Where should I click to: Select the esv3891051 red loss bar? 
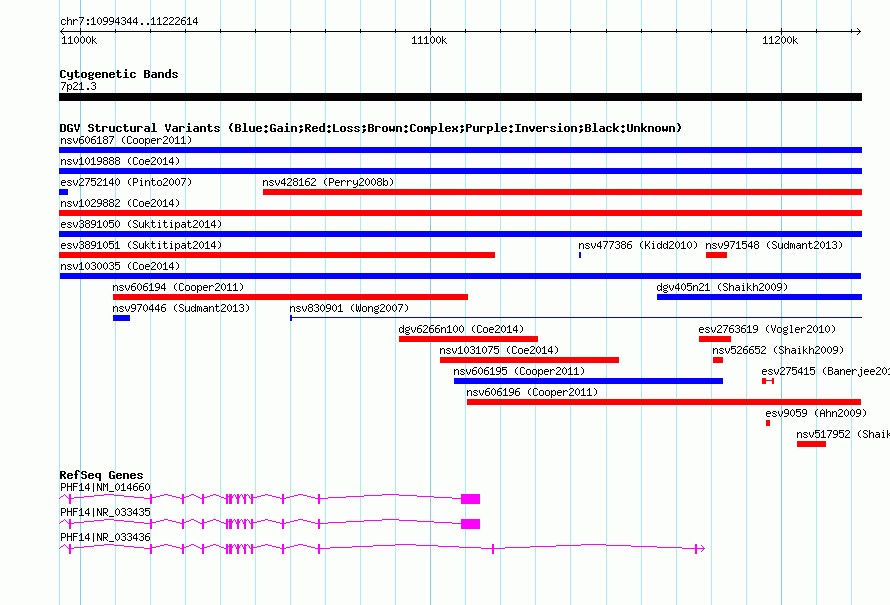pyautogui.click(x=277, y=255)
